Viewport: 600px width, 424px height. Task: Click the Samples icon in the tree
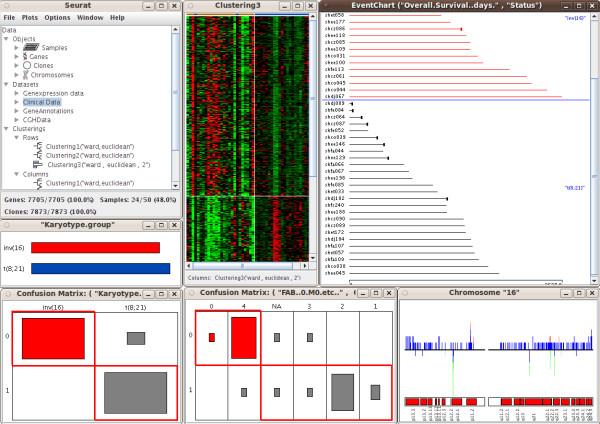(x=31, y=47)
